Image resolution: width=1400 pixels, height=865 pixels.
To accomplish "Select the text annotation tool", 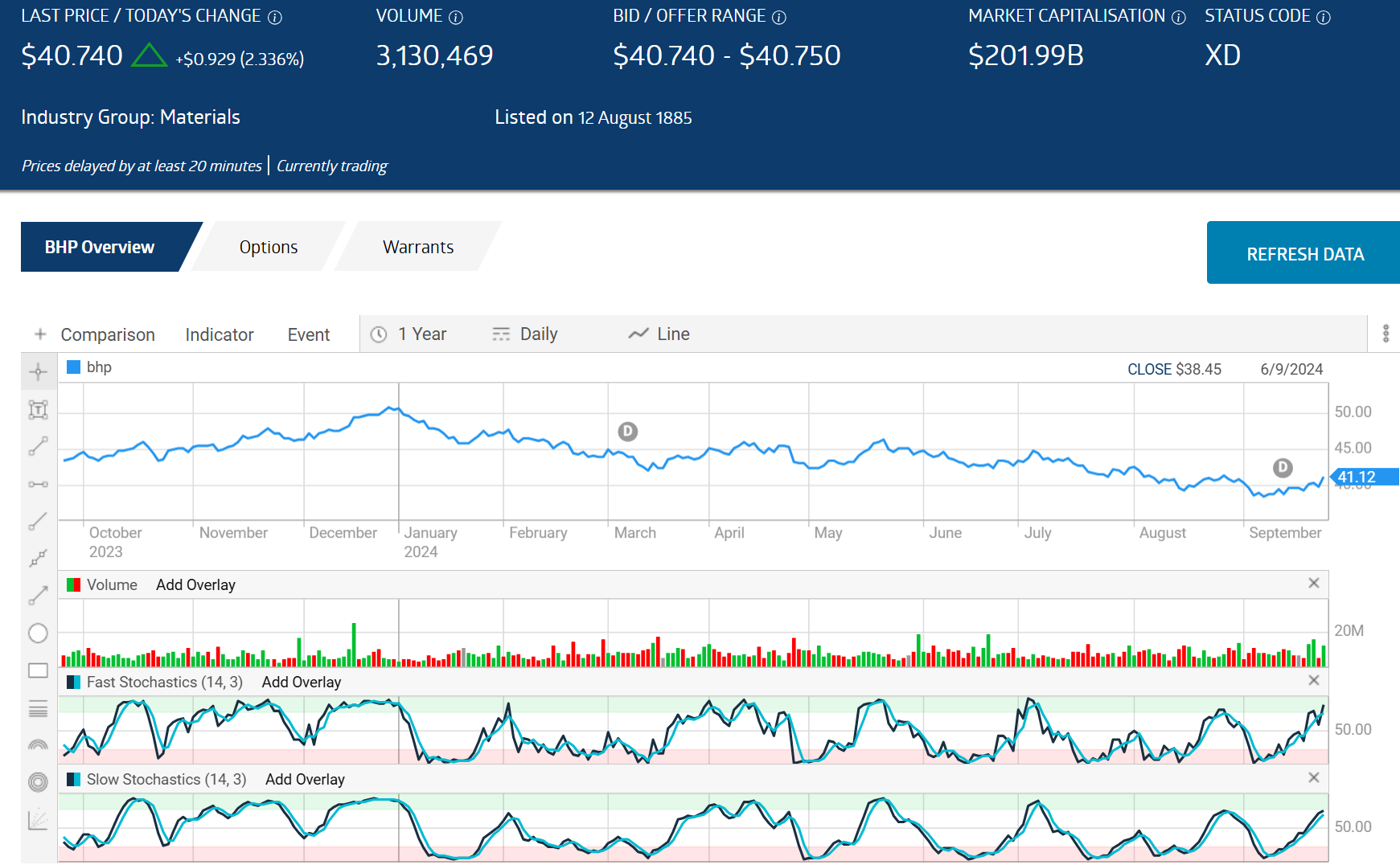I will pyautogui.click(x=38, y=410).
